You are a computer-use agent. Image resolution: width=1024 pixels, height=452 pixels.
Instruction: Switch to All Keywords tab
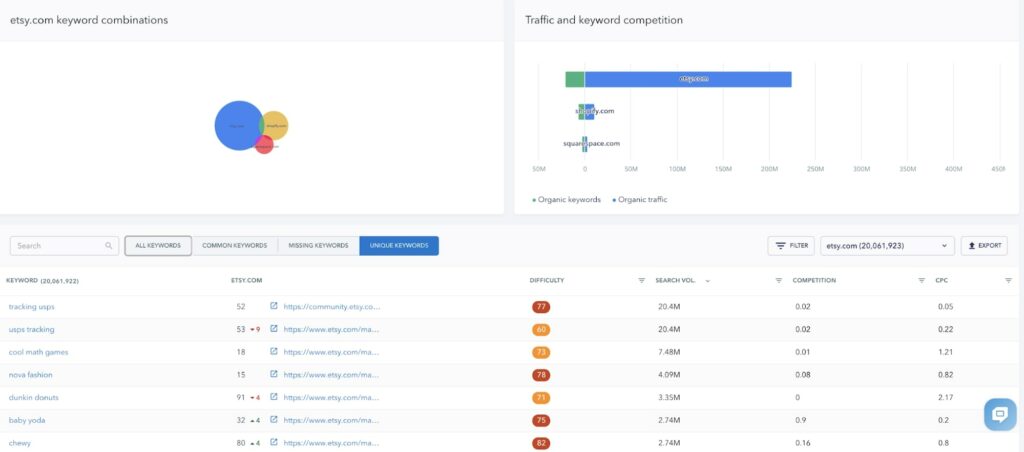point(158,246)
